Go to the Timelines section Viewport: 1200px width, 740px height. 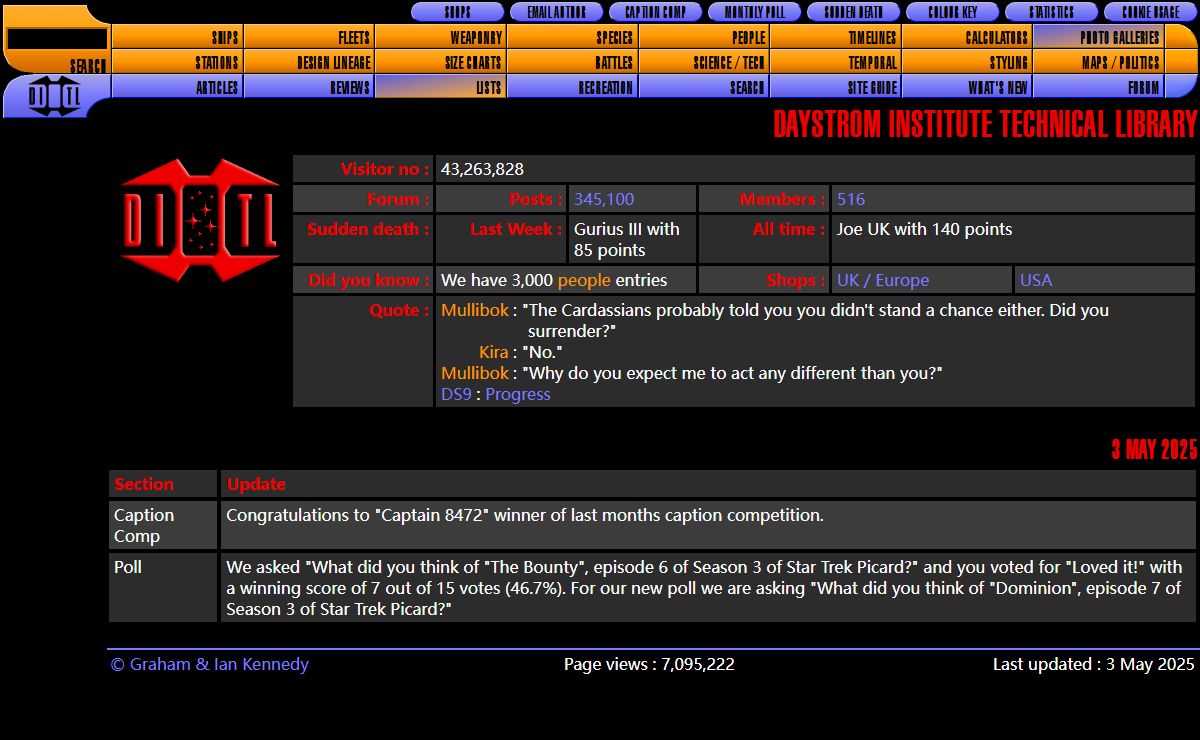[835, 37]
